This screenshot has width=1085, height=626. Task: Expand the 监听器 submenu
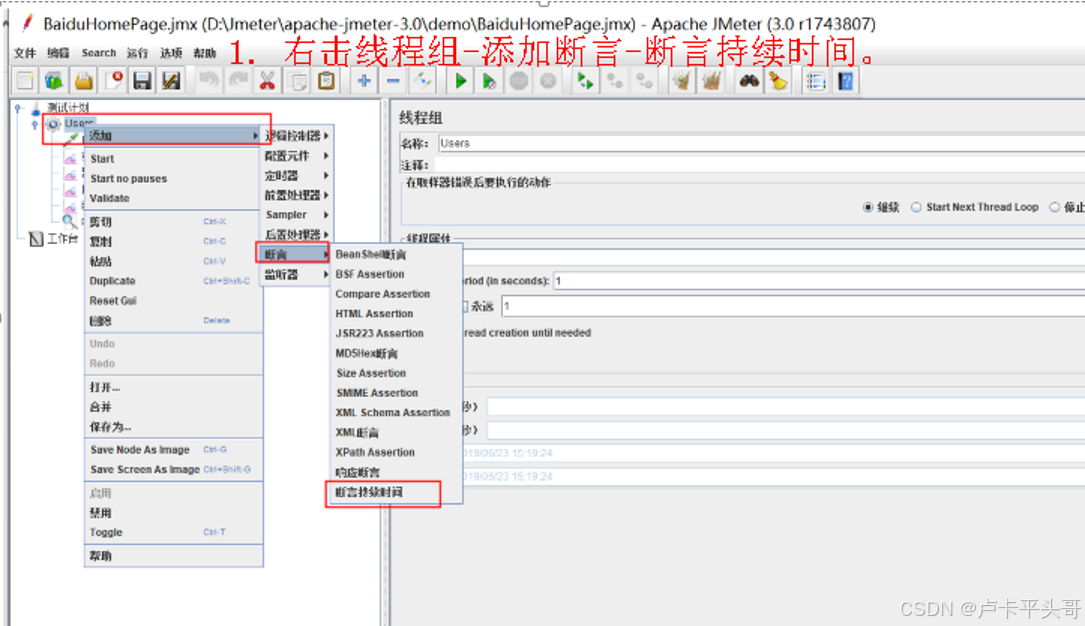[296, 275]
